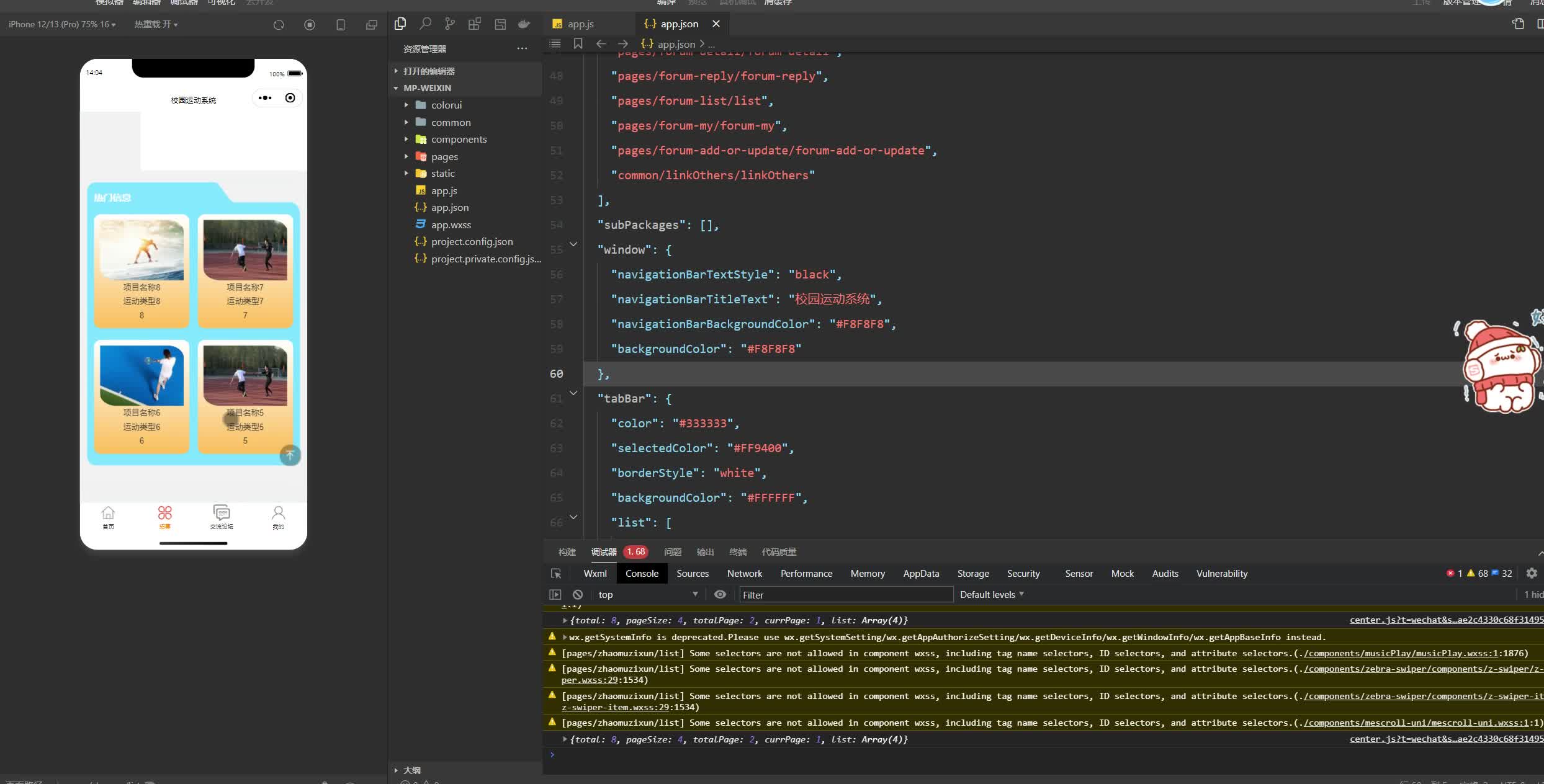Click the stop simulator icon

310,25
